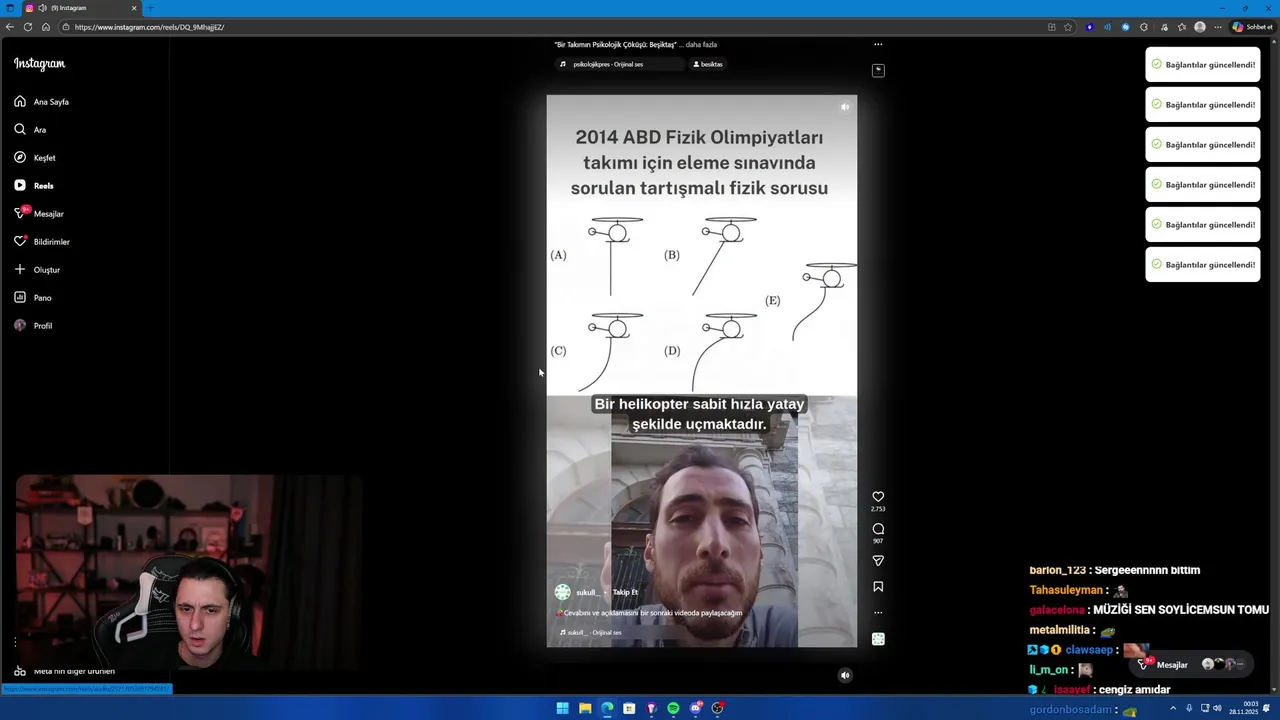Open browser home page
Viewport: 1280px width, 720px height.
point(45,27)
